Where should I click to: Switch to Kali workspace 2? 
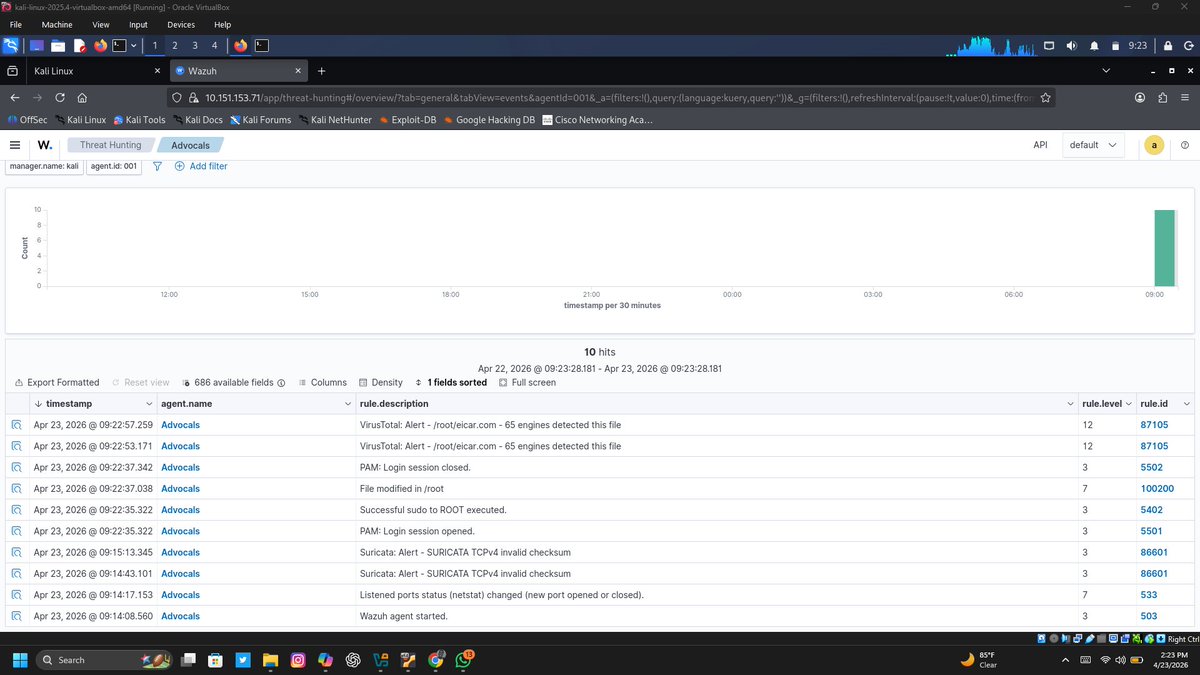tap(175, 45)
